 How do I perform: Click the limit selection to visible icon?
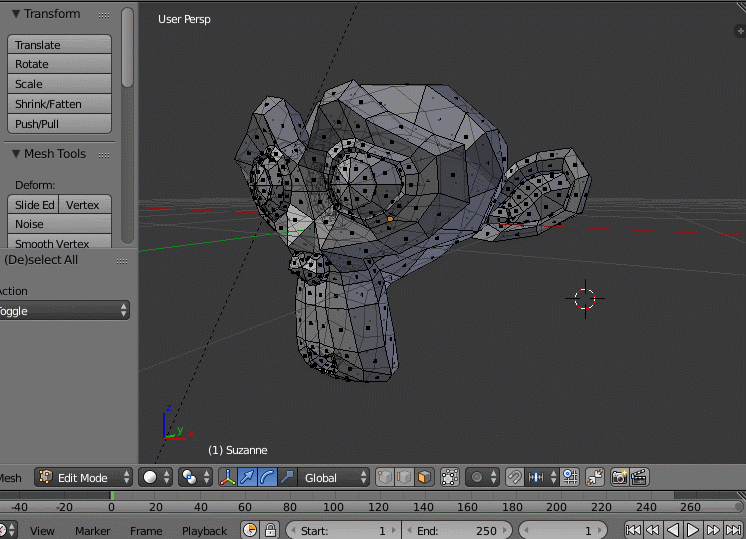coord(450,477)
